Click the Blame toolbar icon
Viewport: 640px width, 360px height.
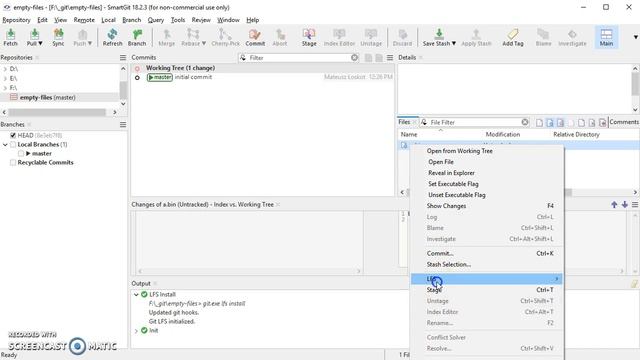543,38
